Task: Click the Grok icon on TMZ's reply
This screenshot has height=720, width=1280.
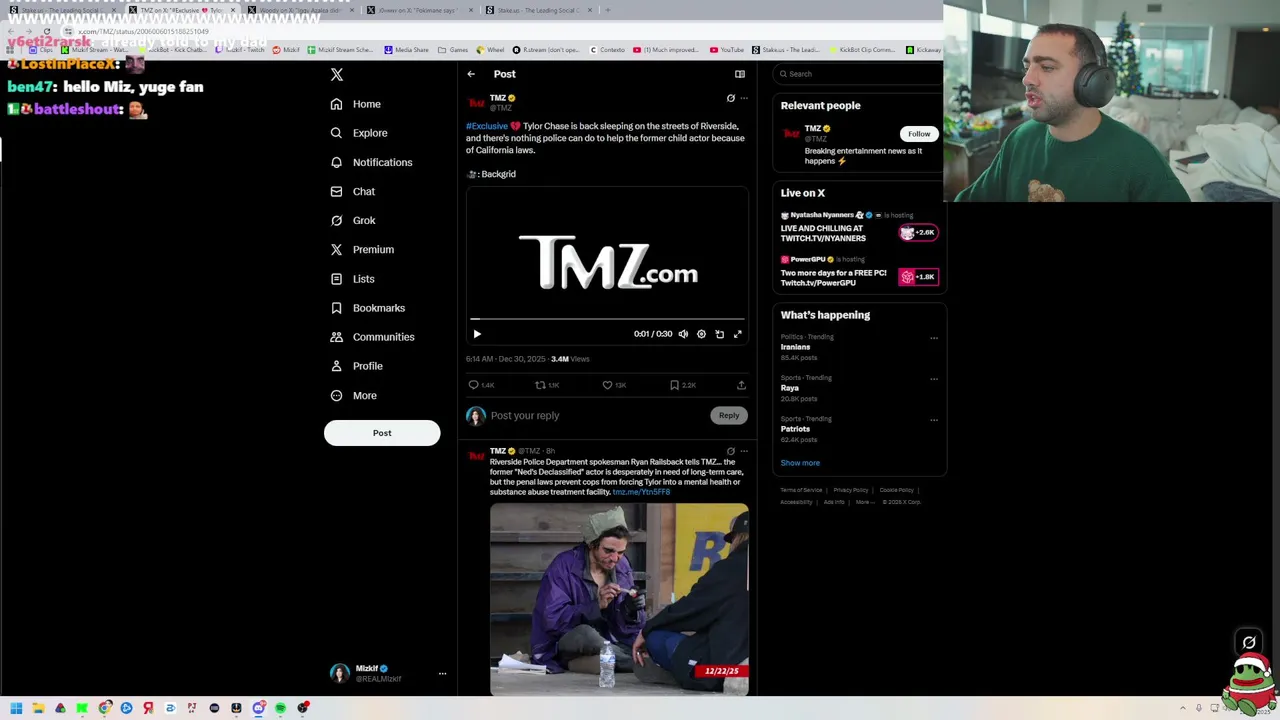Action: pos(730,451)
